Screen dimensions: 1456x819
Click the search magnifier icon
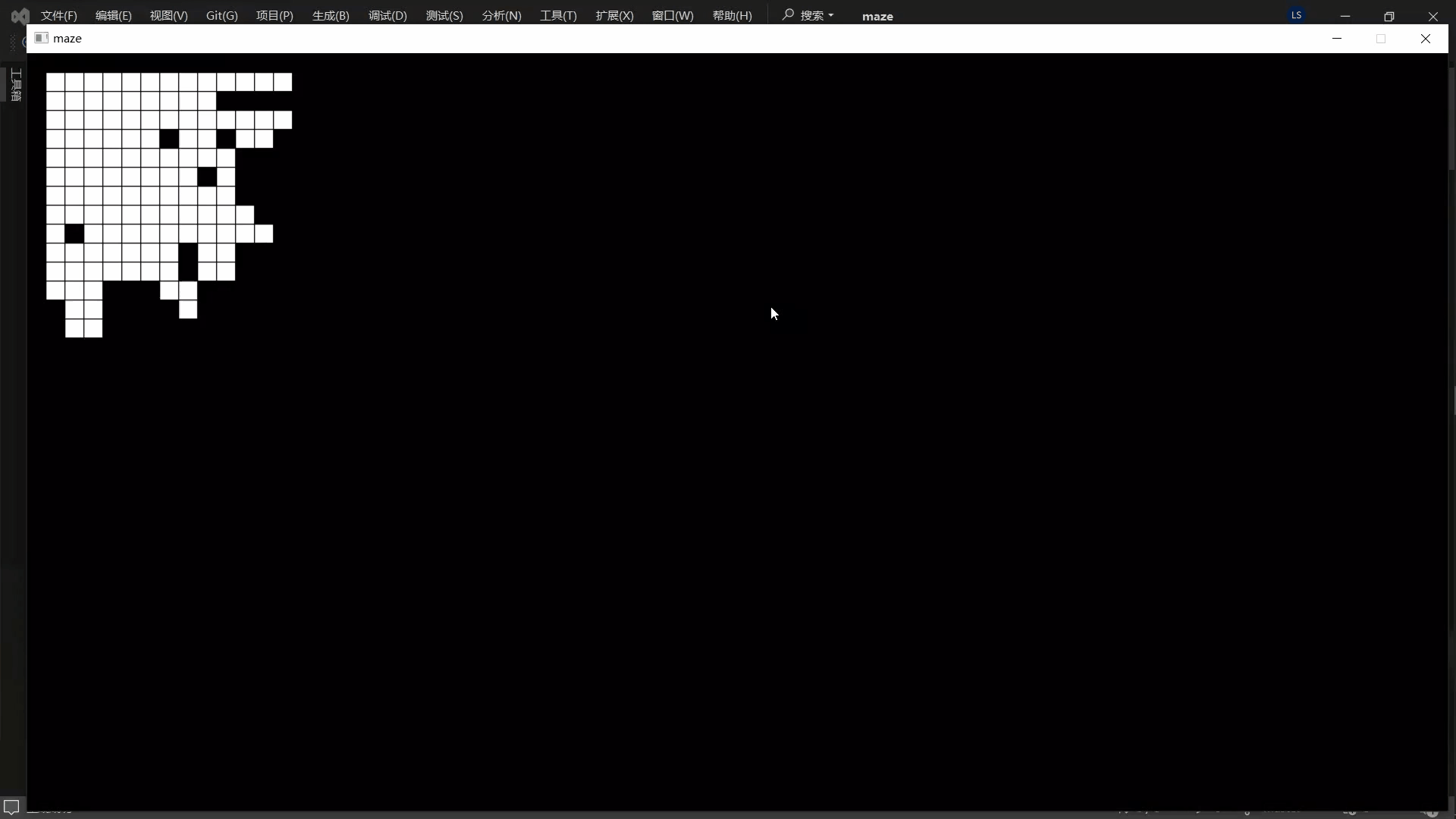click(x=789, y=14)
